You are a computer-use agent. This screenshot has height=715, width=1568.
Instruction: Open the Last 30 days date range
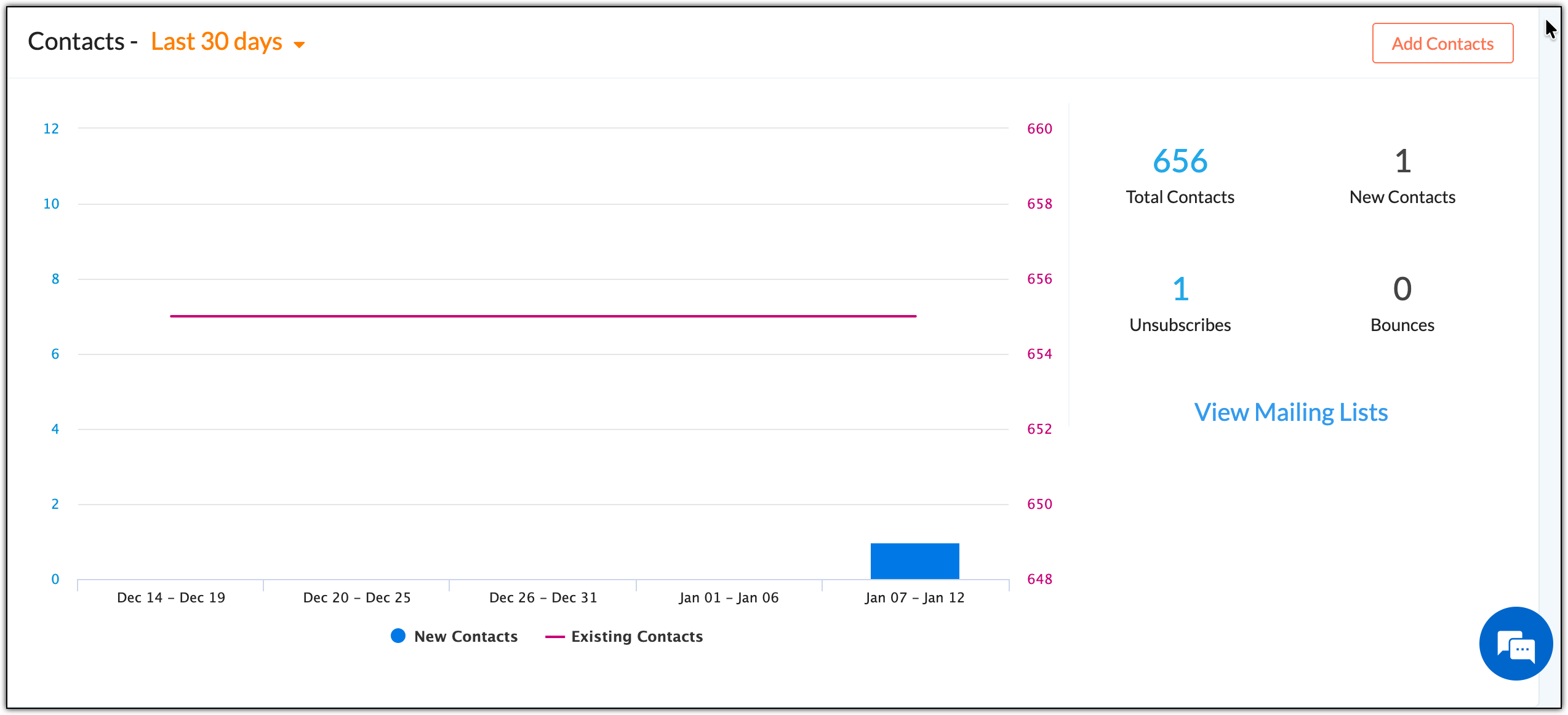click(217, 42)
